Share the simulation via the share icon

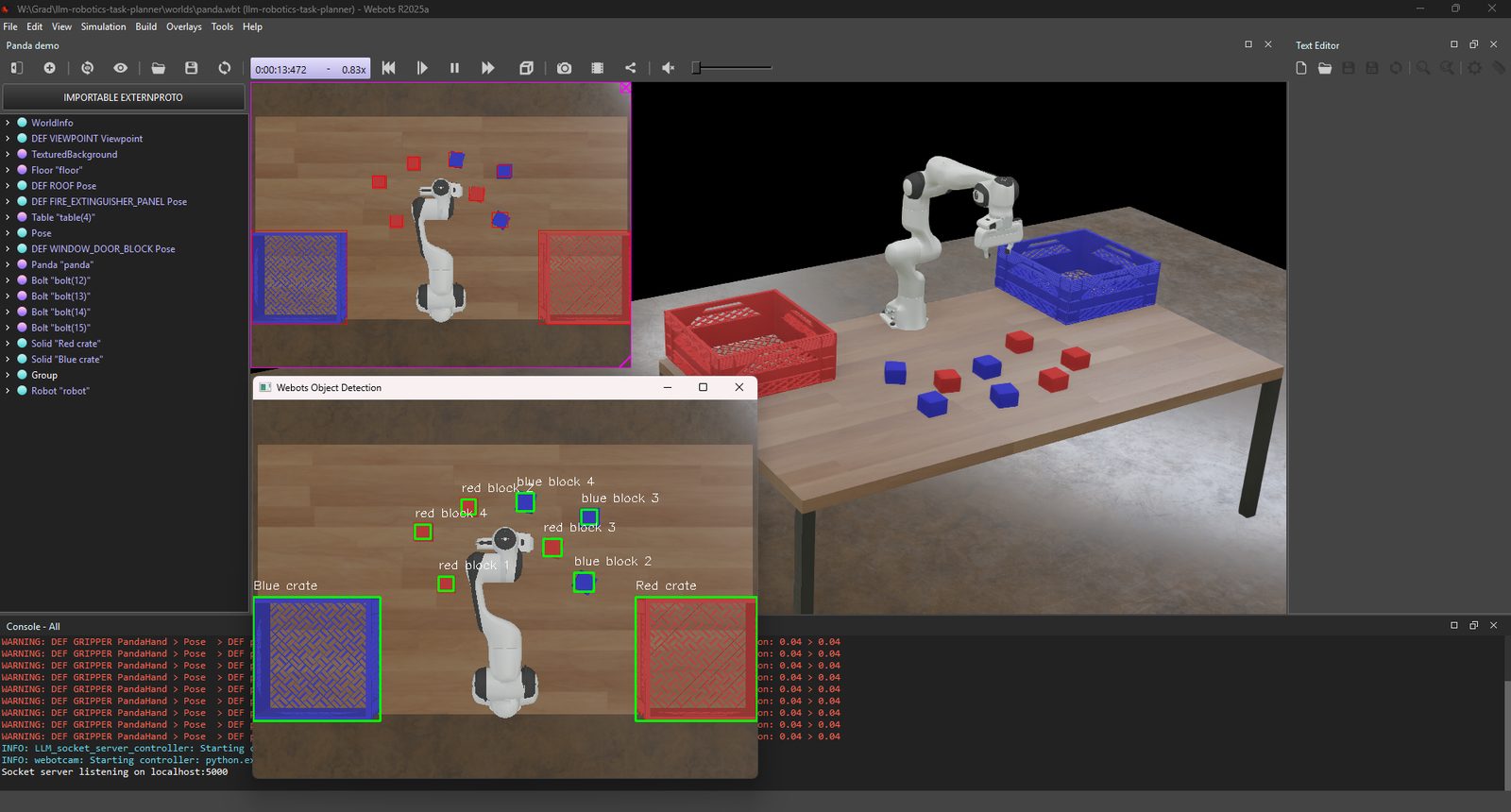pyautogui.click(x=630, y=68)
